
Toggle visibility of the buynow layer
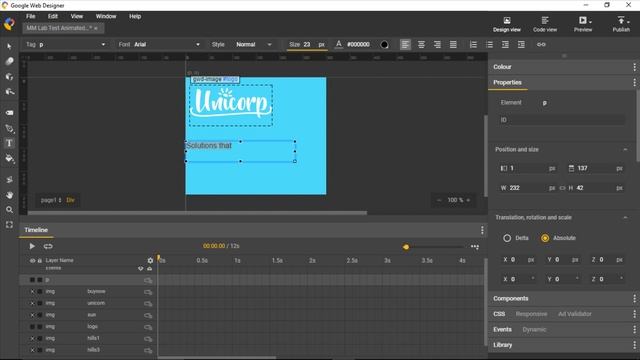click(32, 291)
